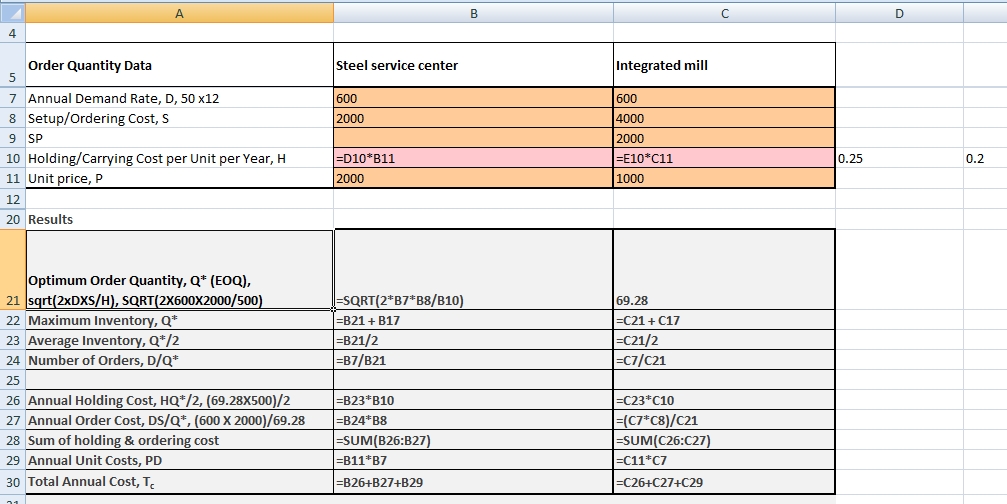The height and width of the screenshot is (504, 1007).
Task: Click the Integrated mill heading cell
Action: point(723,66)
